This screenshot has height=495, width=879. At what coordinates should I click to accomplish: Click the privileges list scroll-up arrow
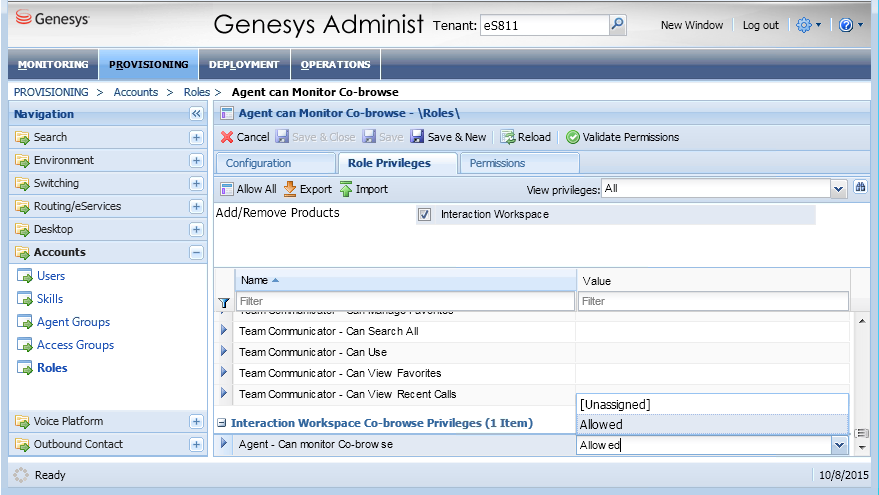click(x=862, y=321)
